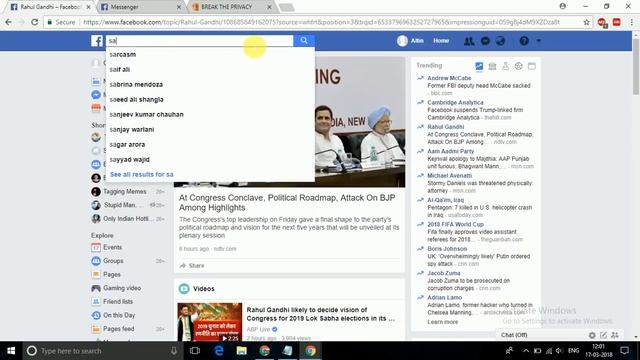Open the Friend Requests icon
The height and width of the screenshot is (360, 640).
[x=469, y=41]
